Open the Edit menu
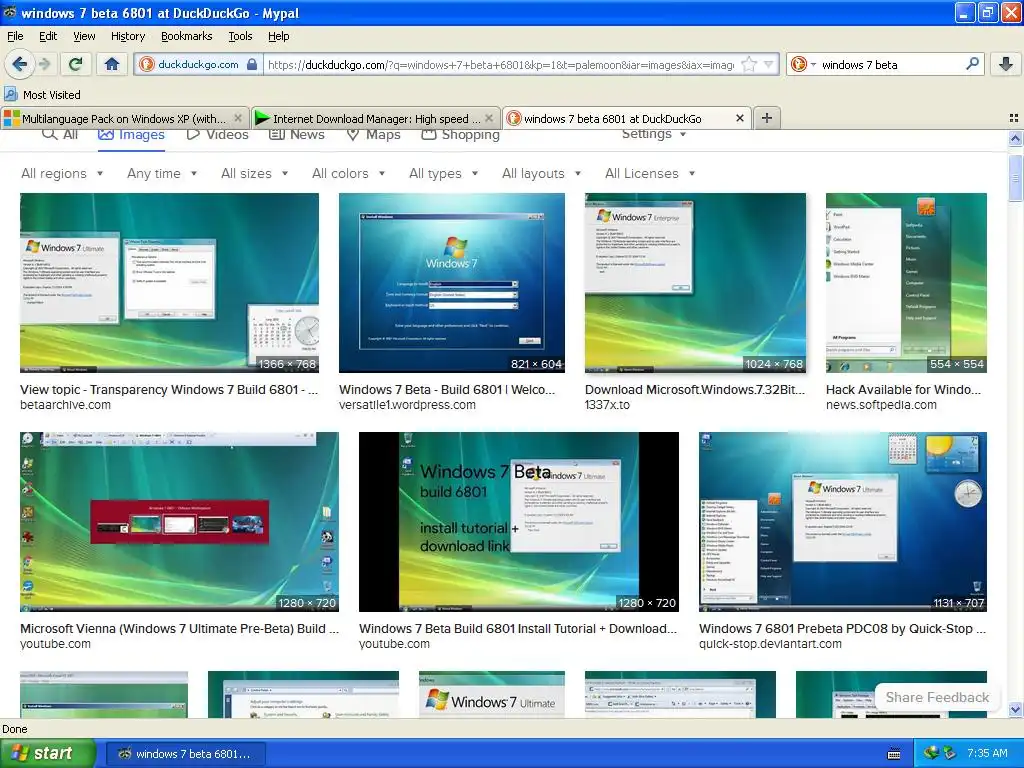This screenshot has height=768, width=1024. 48,36
